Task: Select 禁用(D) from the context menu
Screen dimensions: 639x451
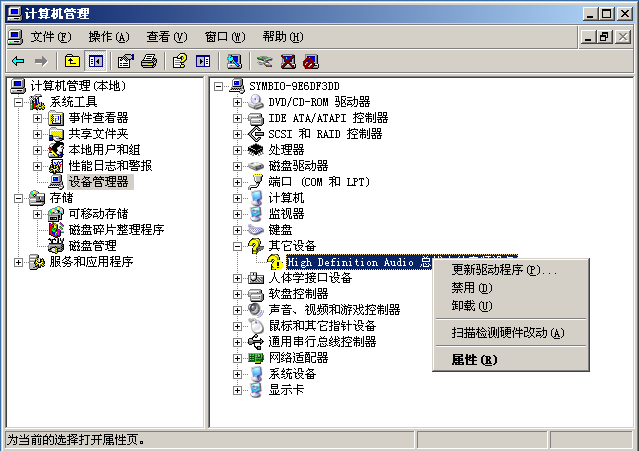Action: click(x=472, y=288)
